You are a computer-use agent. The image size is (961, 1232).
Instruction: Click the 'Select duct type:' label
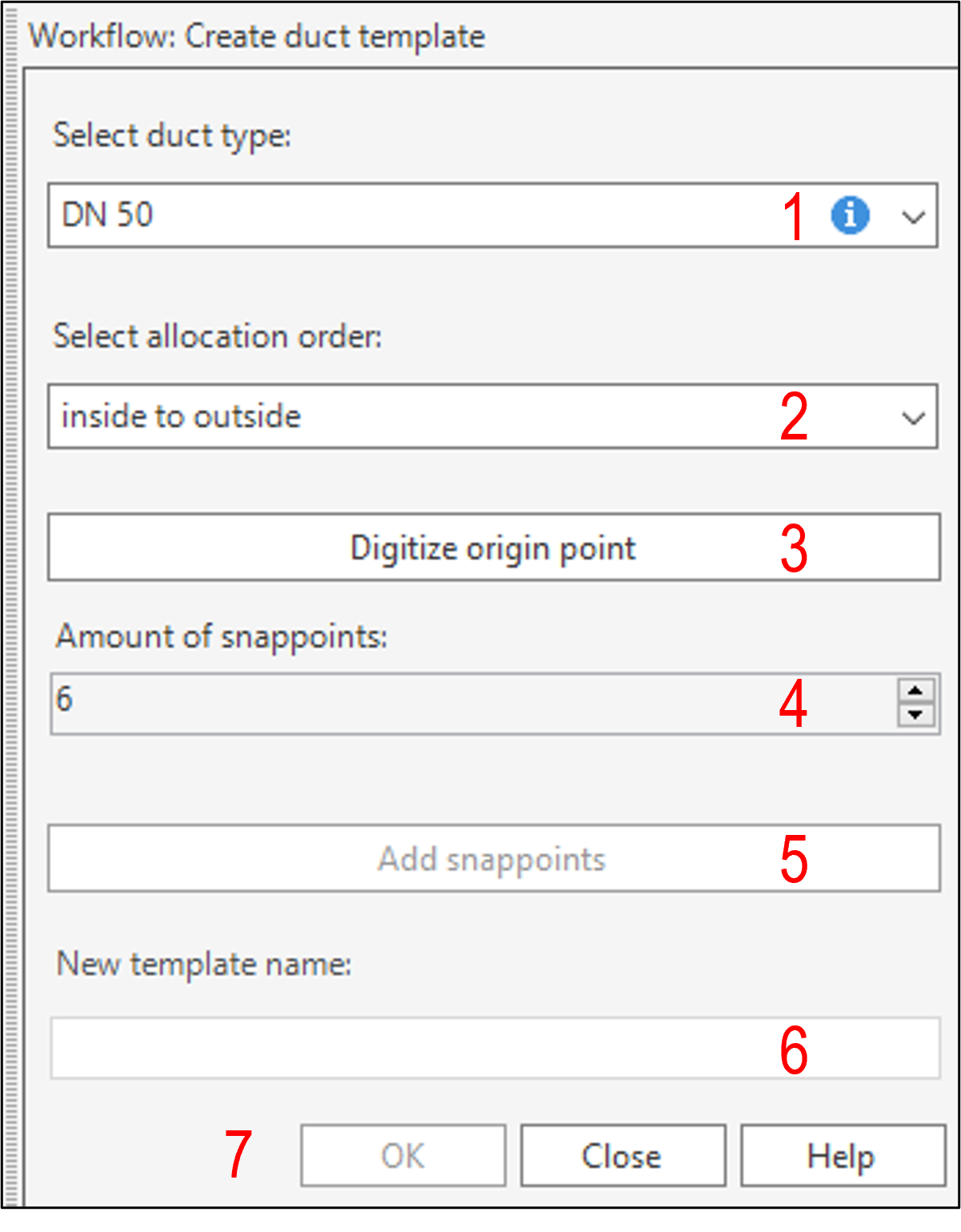(172, 135)
